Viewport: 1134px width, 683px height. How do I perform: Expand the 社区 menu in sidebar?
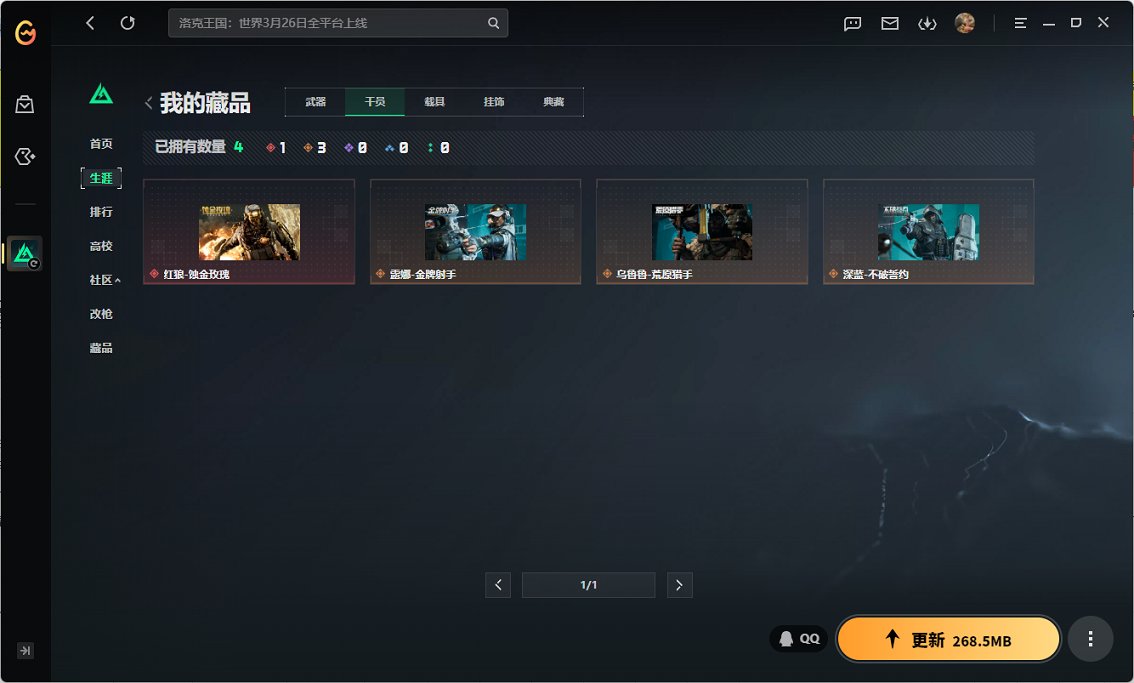pos(104,280)
